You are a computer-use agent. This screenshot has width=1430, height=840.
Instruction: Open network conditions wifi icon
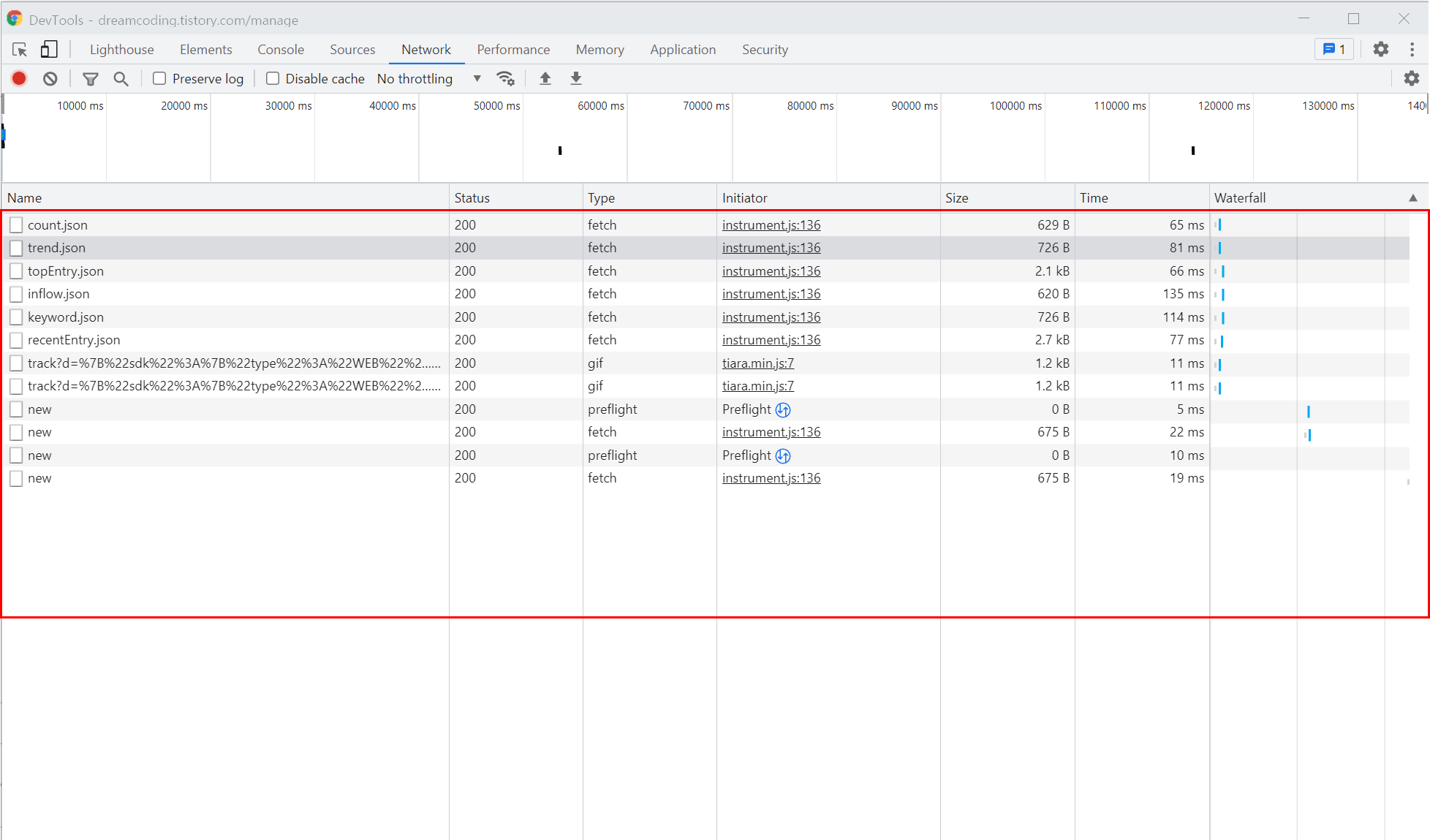[505, 78]
